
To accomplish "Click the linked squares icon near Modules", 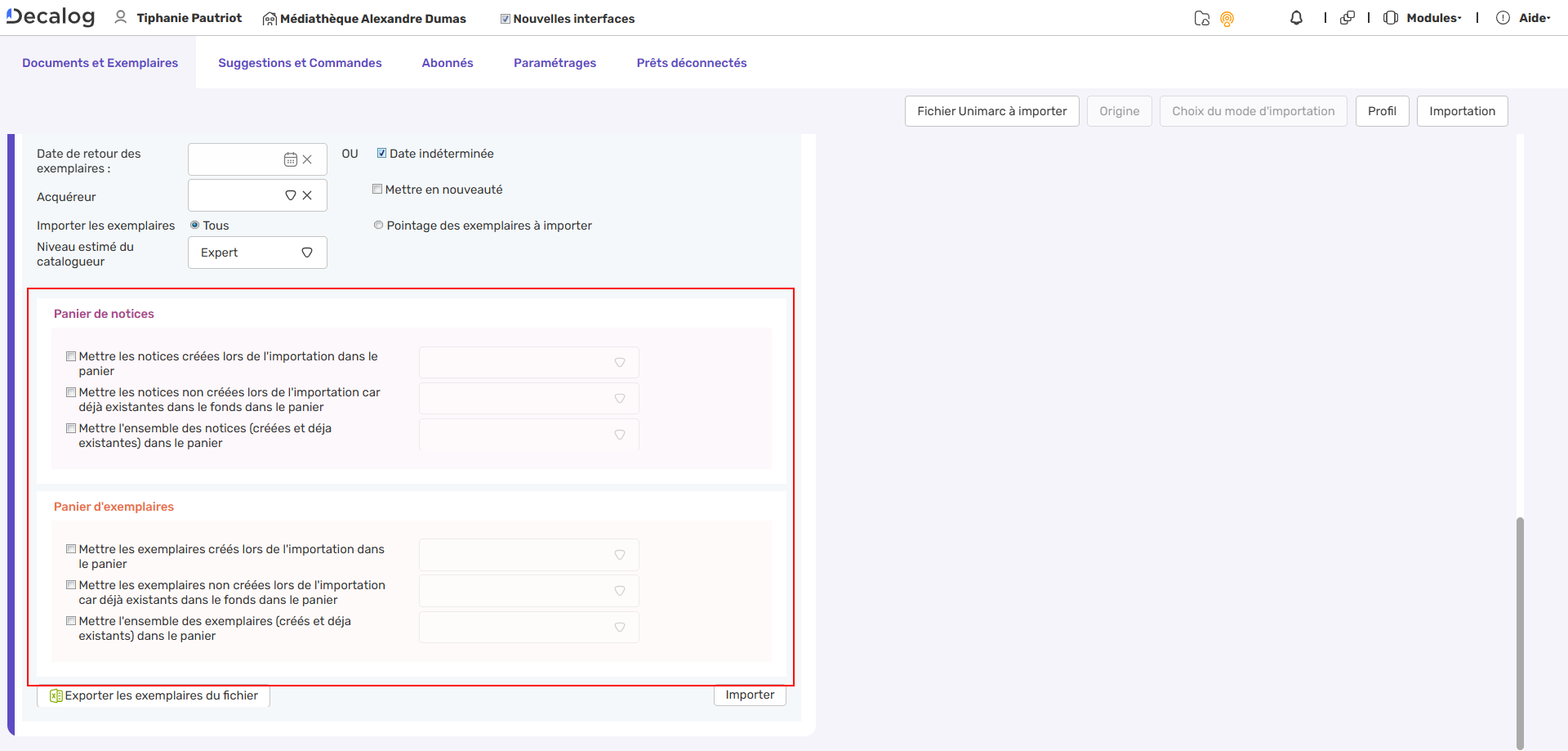I will (1347, 17).
